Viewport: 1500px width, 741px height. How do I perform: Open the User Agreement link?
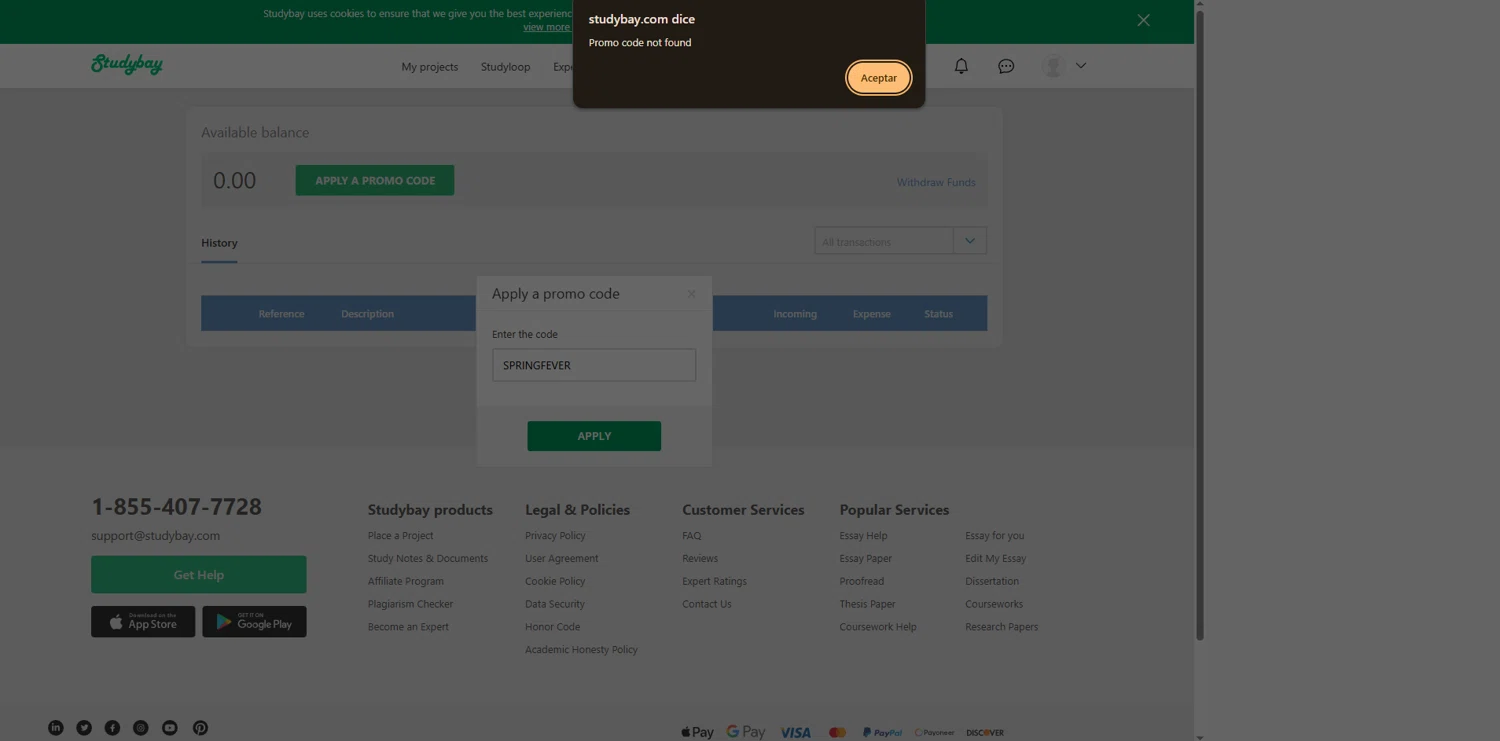click(x=561, y=559)
